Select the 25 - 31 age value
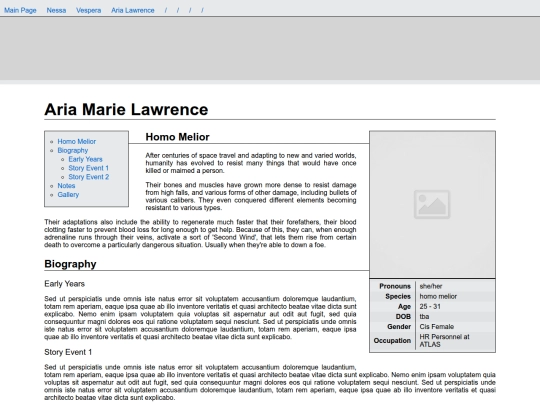The width and height of the screenshot is (540, 405). tap(430, 307)
